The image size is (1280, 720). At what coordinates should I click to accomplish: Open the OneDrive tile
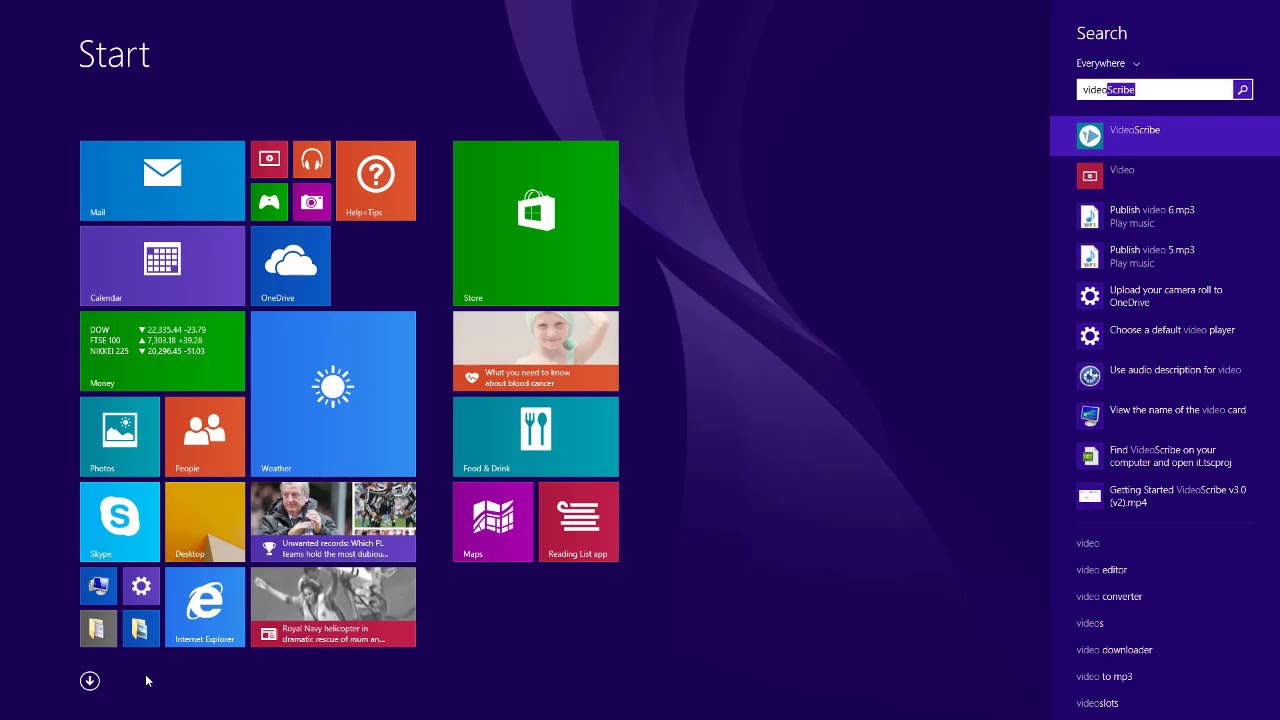coord(290,266)
